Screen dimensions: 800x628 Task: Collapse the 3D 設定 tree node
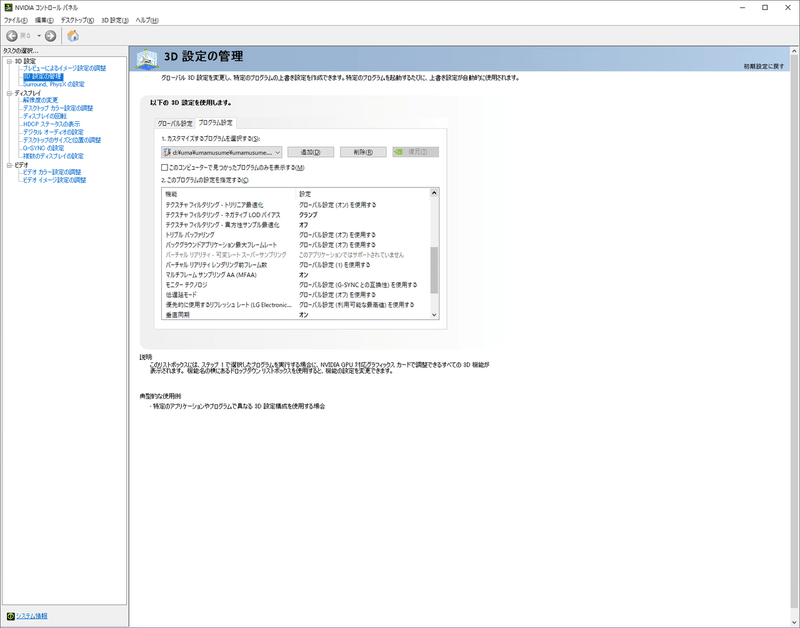pyautogui.click(x=9, y=61)
